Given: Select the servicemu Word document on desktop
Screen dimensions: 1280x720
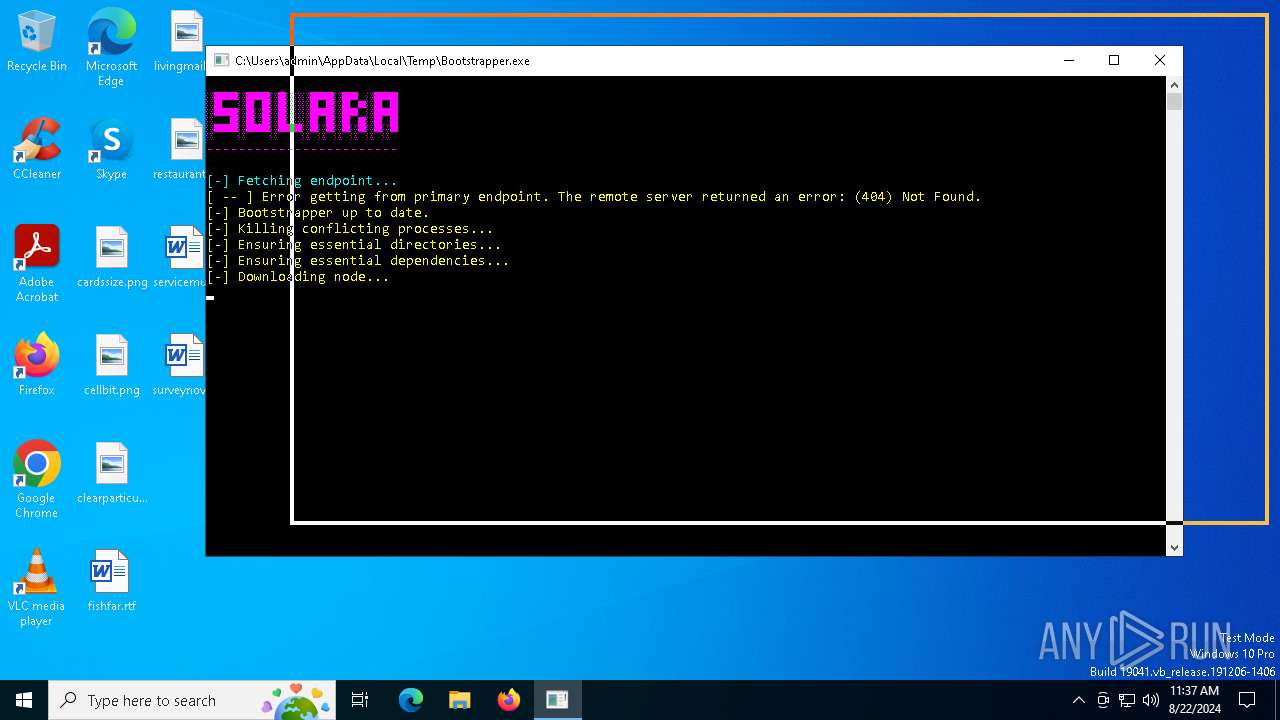Looking at the screenshot, I should (180, 257).
